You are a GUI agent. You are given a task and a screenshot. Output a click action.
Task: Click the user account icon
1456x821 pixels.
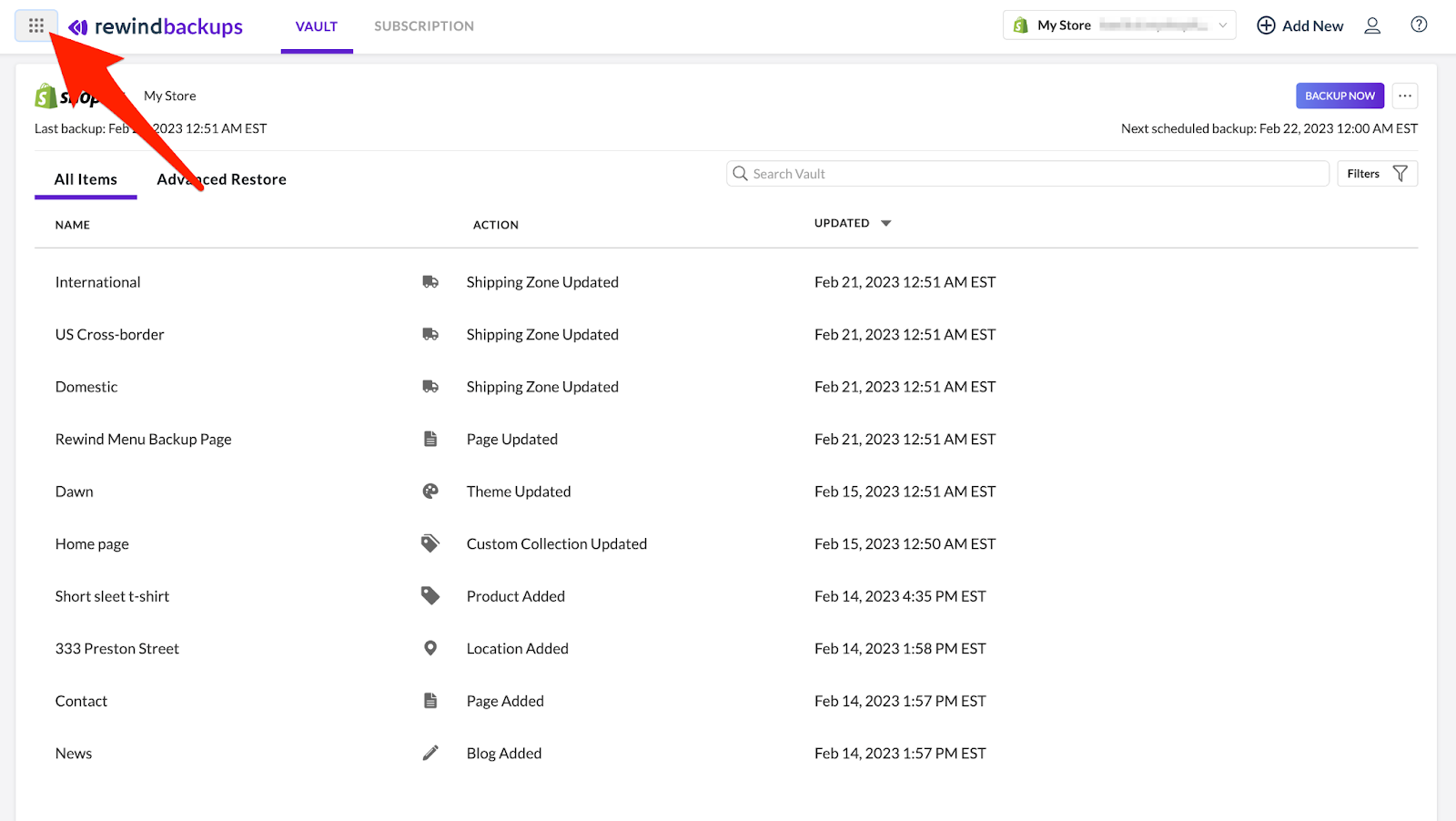tap(1372, 25)
